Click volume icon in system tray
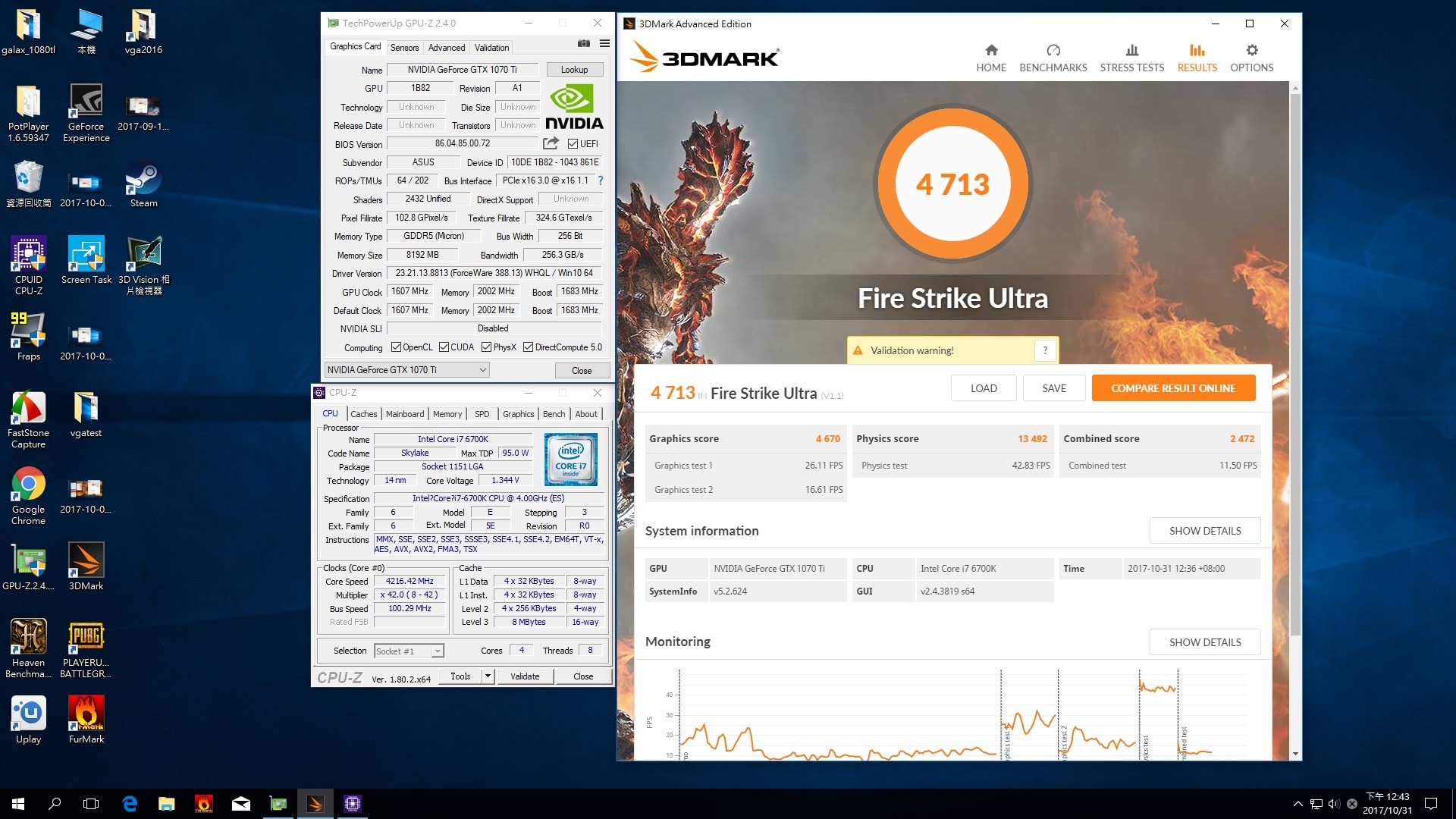 click(1334, 804)
